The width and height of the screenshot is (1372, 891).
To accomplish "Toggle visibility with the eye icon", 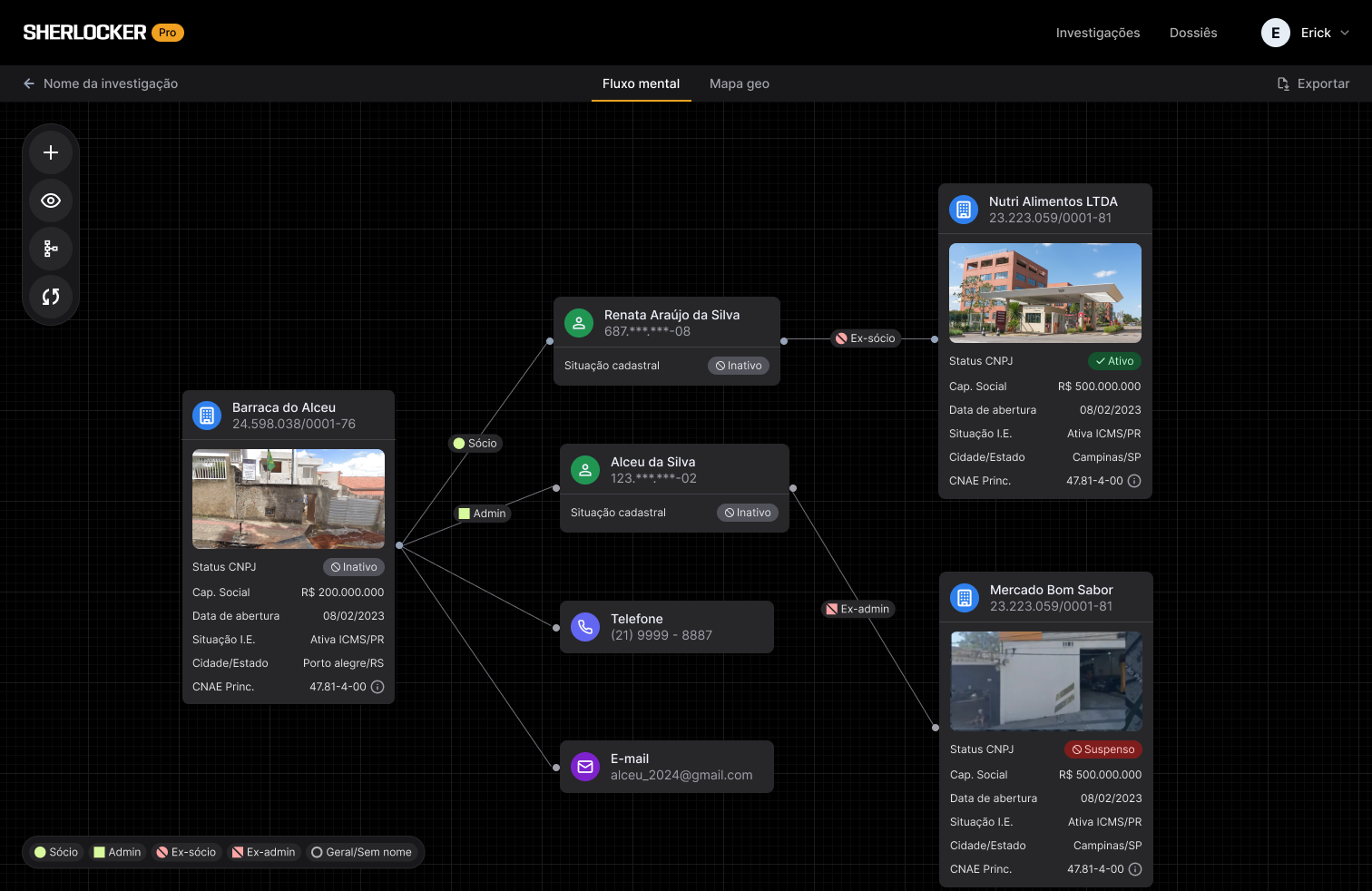I will 51,201.
